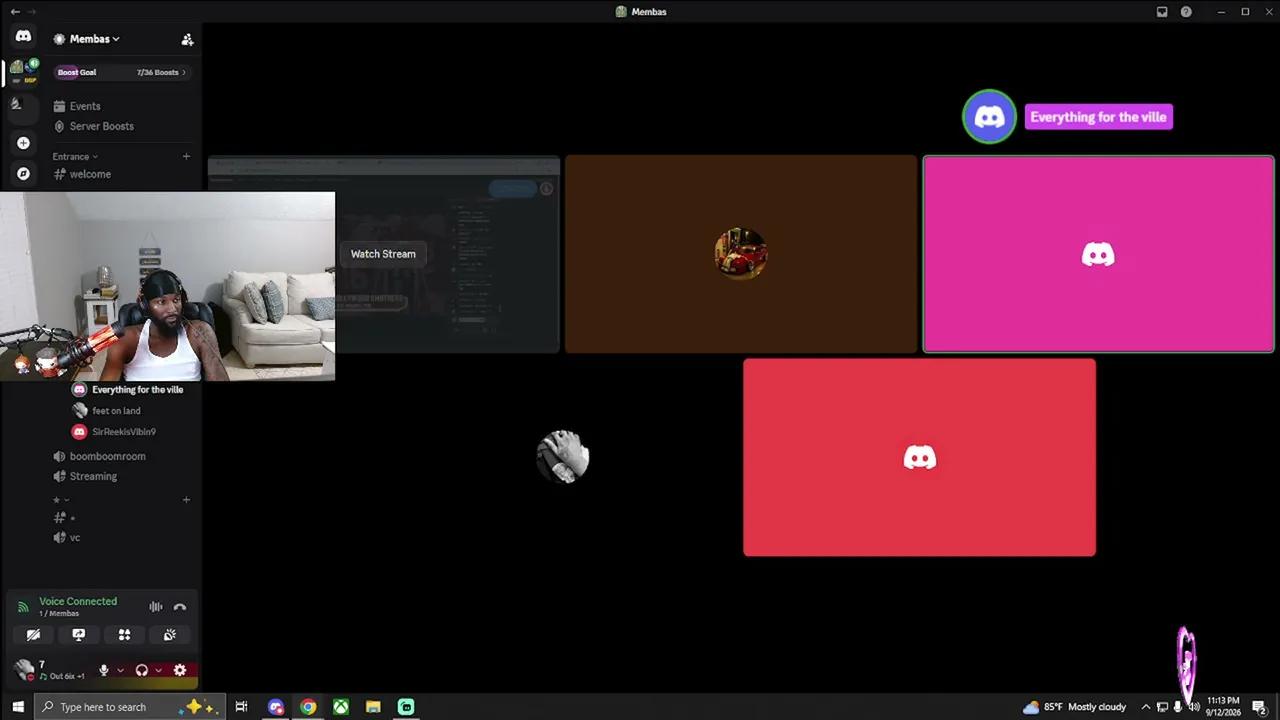Image resolution: width=1280 pixels, height=720 pixels.
Task: Turn on camera in voice panel
Action: (x=33, y=635)
